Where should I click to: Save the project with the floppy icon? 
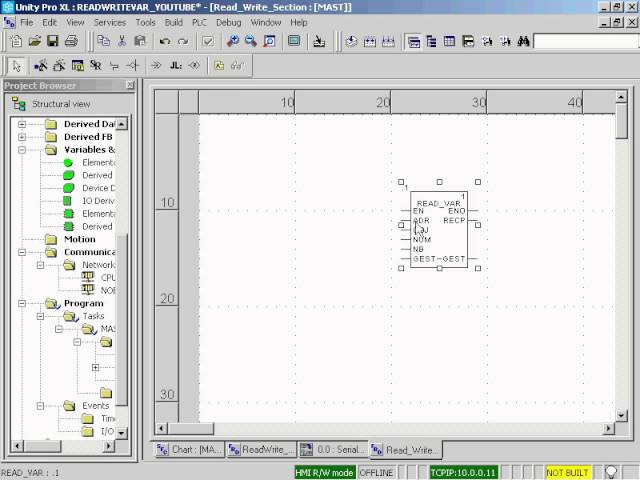click(53, 41)
